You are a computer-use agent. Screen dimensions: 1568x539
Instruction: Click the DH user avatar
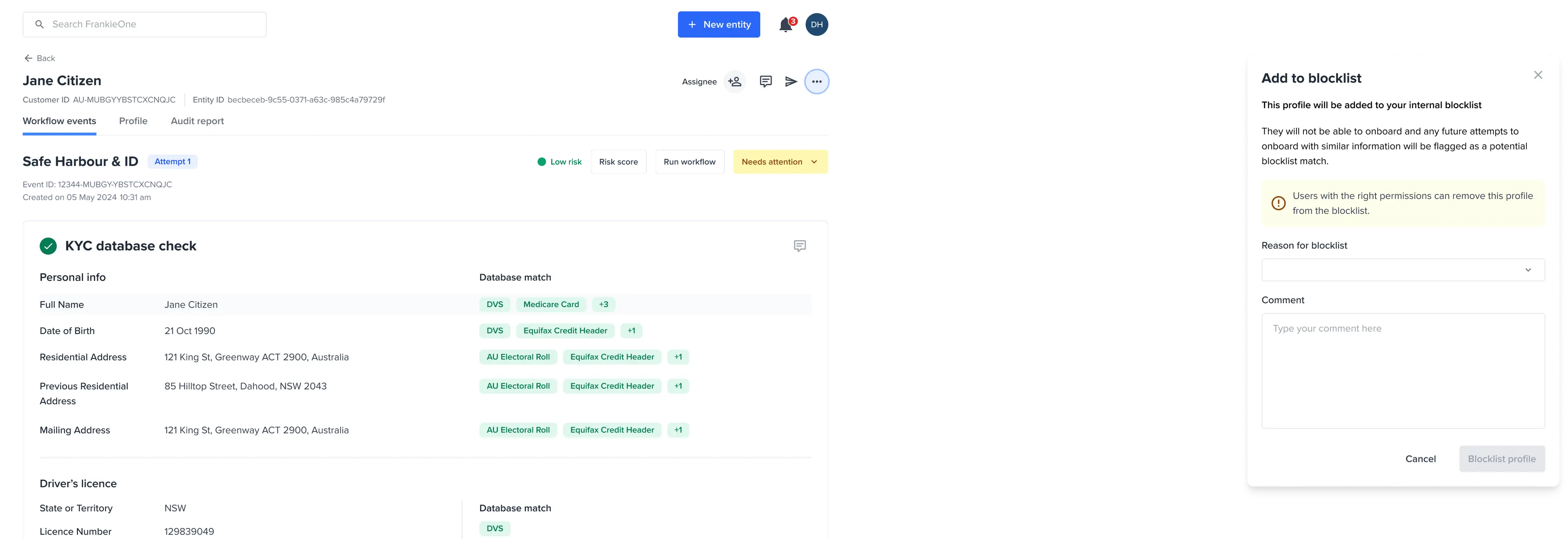(x=816, y=24)
